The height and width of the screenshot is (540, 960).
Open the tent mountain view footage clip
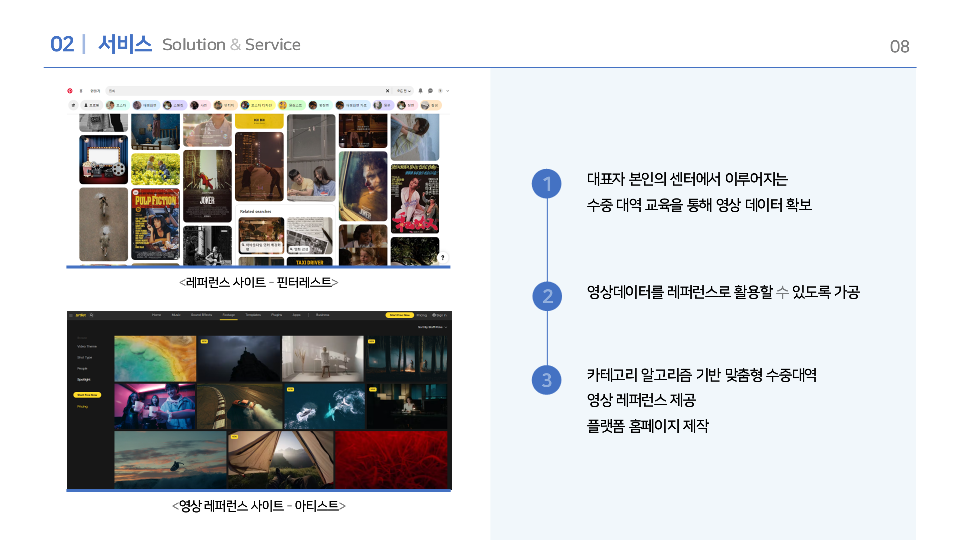(280, 459)
